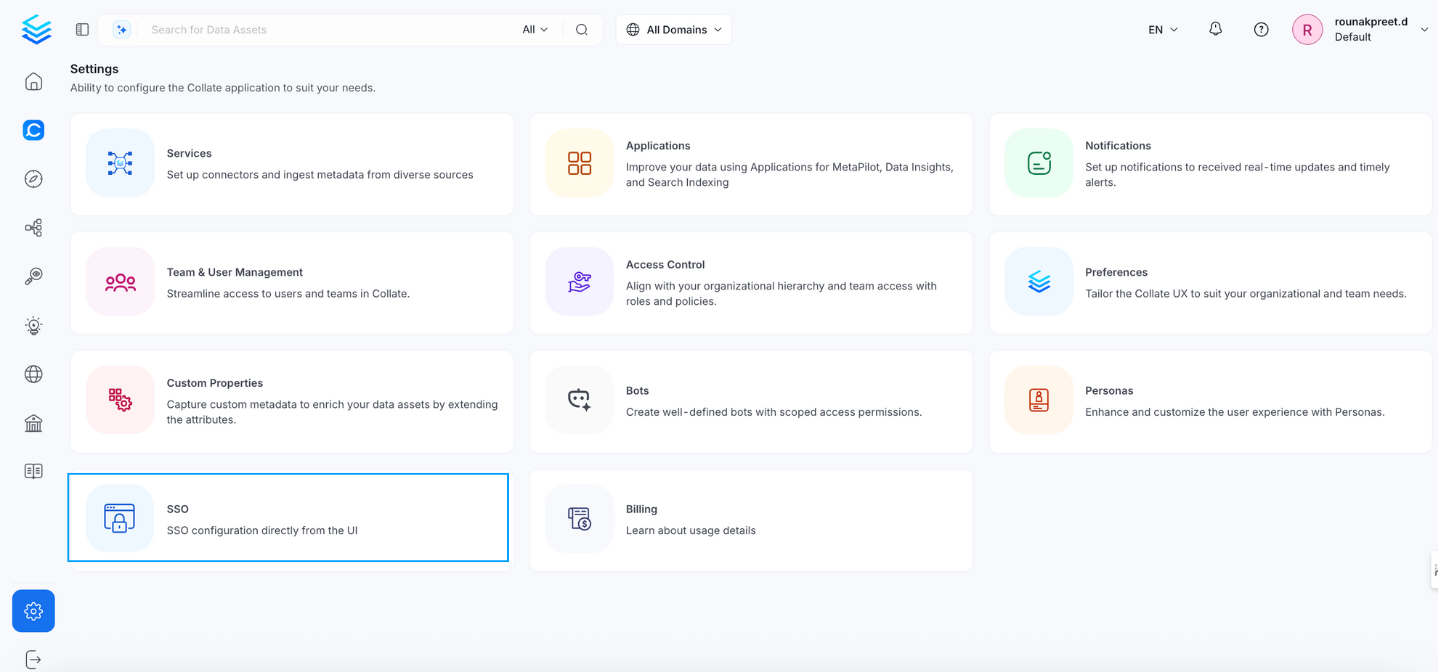The height and width of the screenshot is (672, 1438).
Task: Open the EN language dropdown
Action: pos(1161,29)
